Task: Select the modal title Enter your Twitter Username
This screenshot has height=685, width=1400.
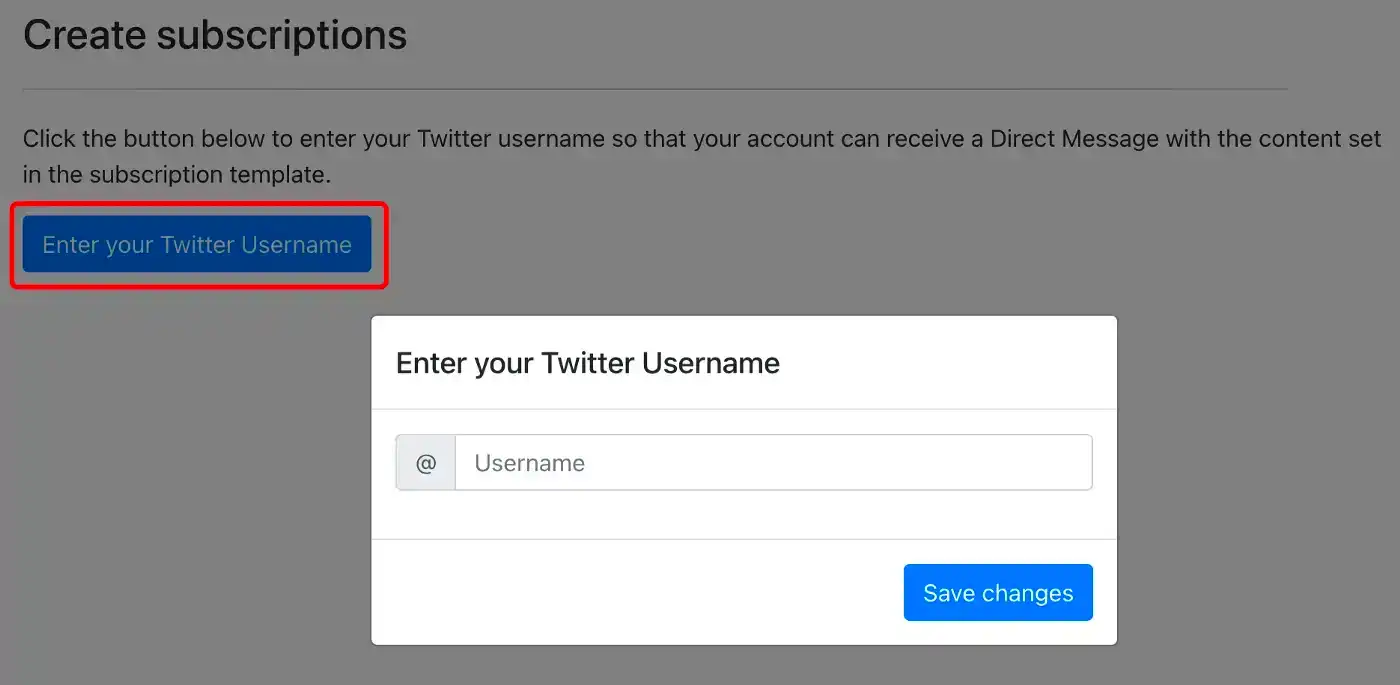Action: tap(588, 363)
